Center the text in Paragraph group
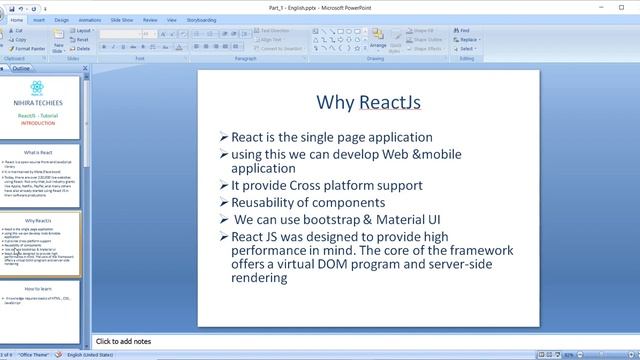Screen dimensions: 640x360 pos(206,47)
